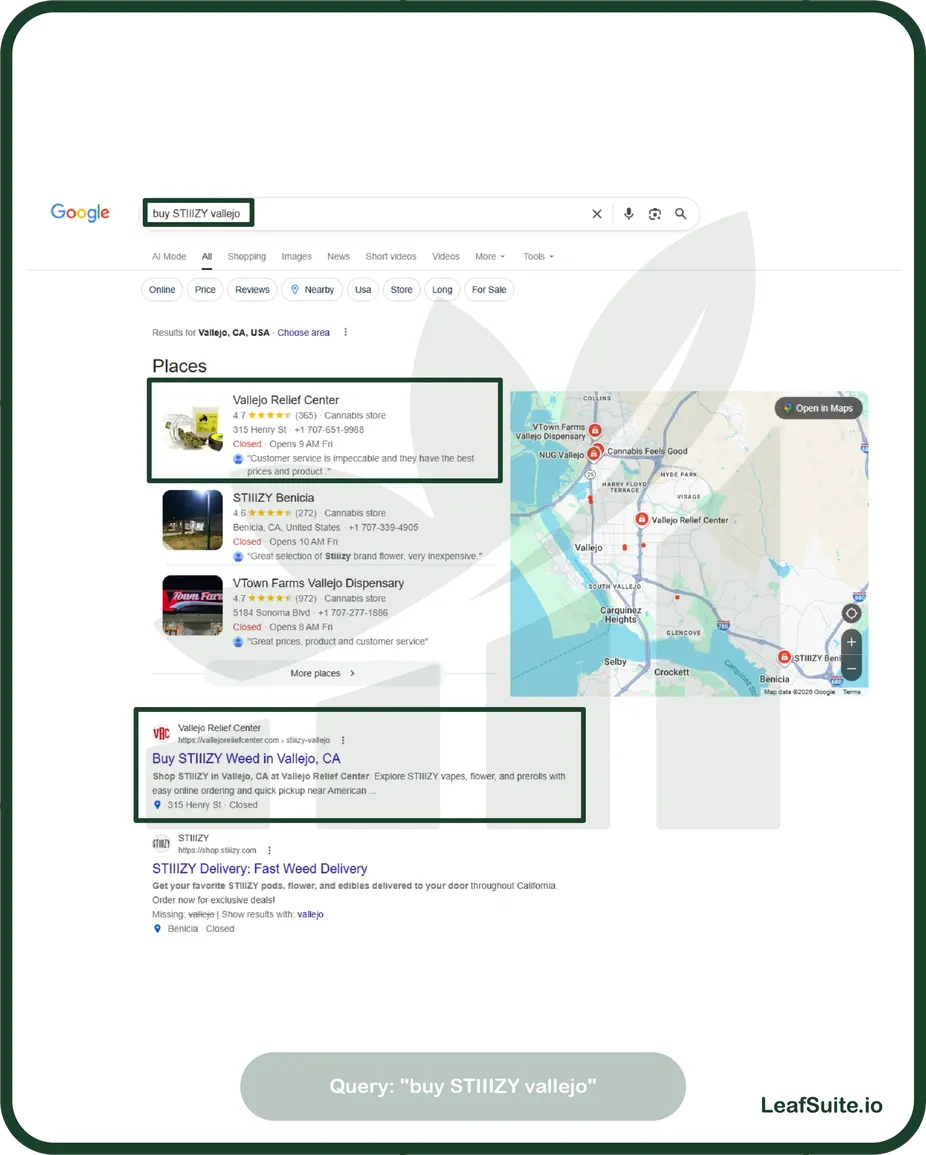Zoom in on map with plus icon

pos(851,642)
